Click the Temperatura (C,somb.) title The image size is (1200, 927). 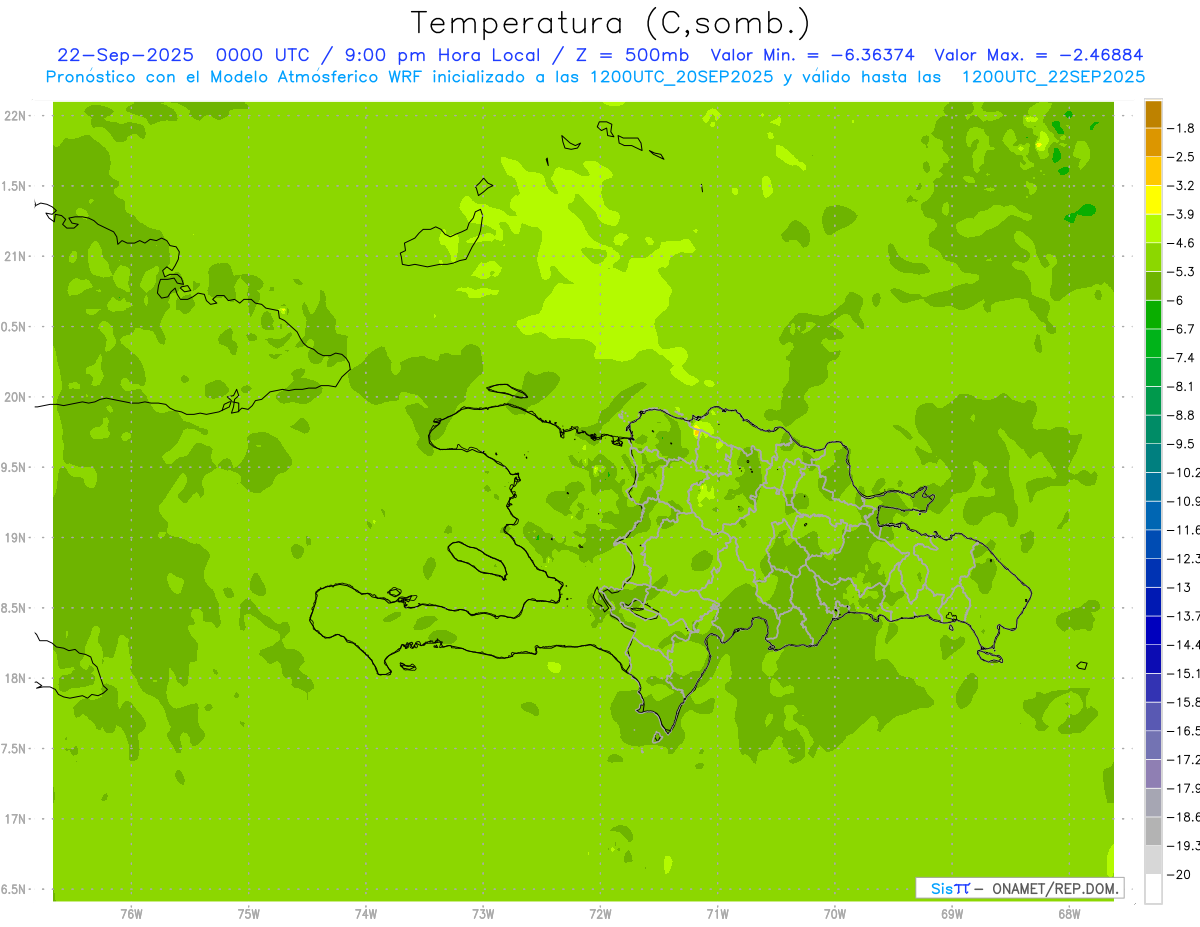click(x=610, y=23)
